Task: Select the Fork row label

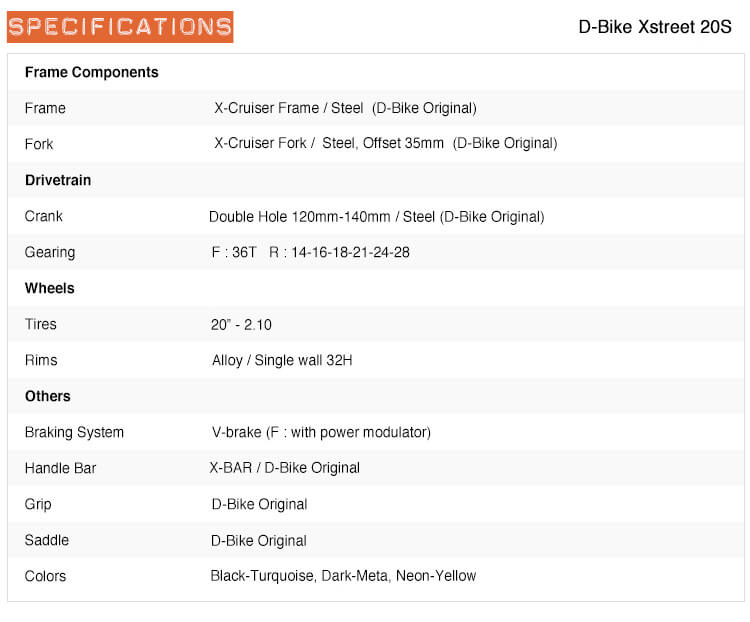Action: 39,144
